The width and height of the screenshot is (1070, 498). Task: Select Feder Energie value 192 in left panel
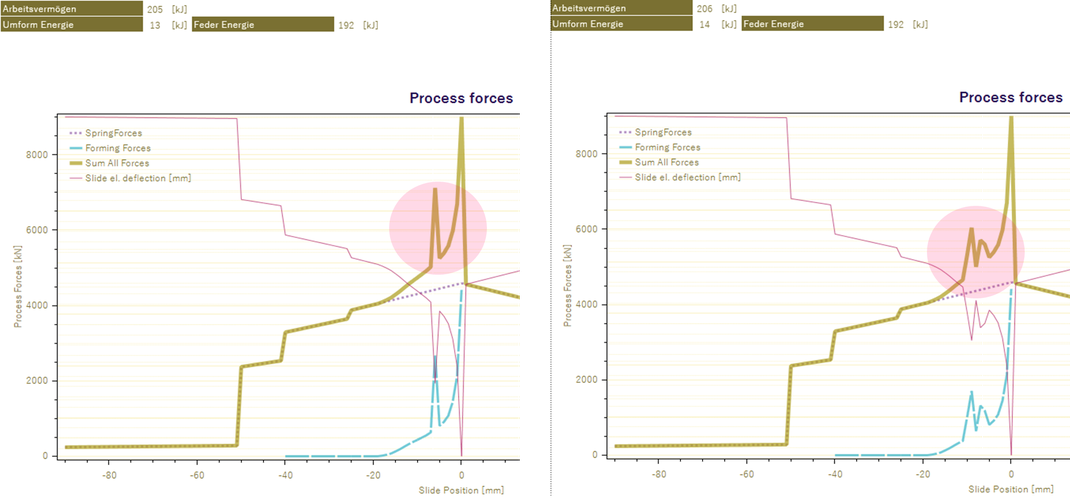pos(347,25)
